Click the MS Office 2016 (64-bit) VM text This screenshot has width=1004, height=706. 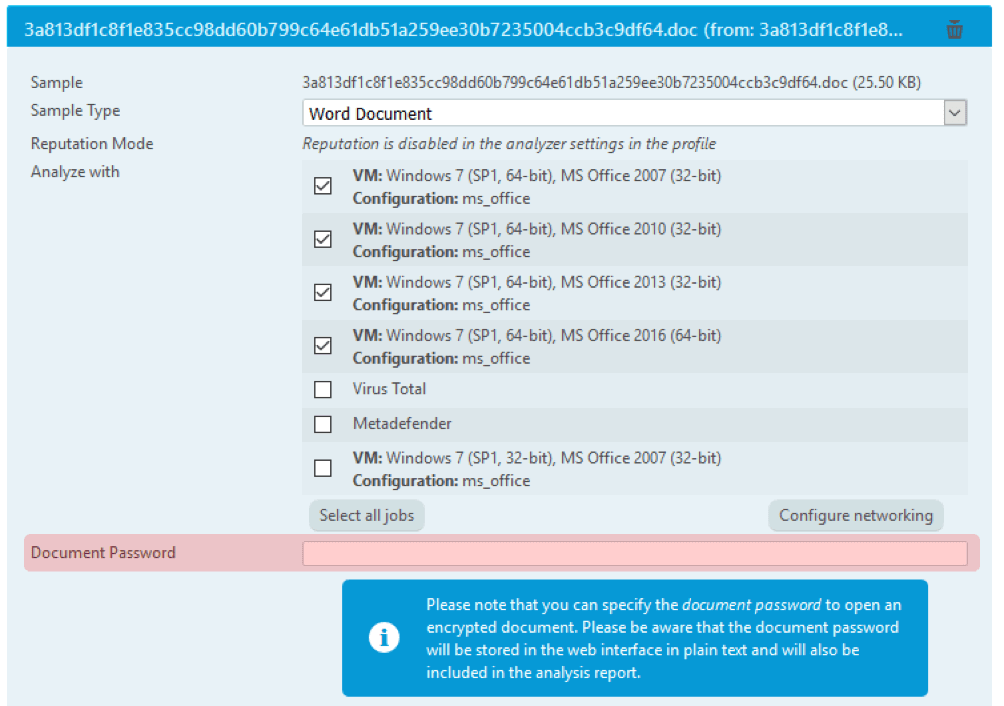click(x=537, y=335)
